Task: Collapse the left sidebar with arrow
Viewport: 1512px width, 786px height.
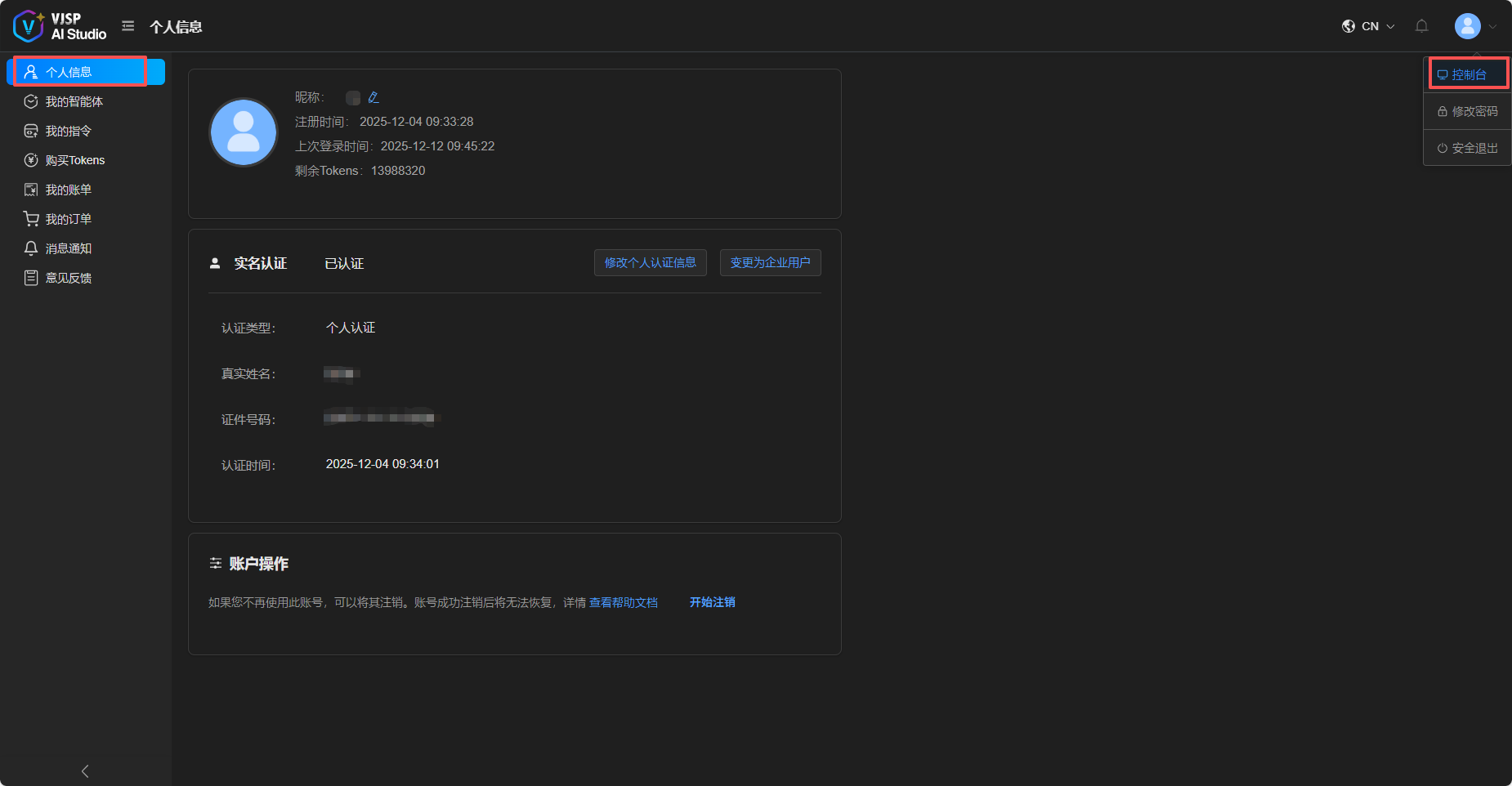Action: [x=85, y=770]
